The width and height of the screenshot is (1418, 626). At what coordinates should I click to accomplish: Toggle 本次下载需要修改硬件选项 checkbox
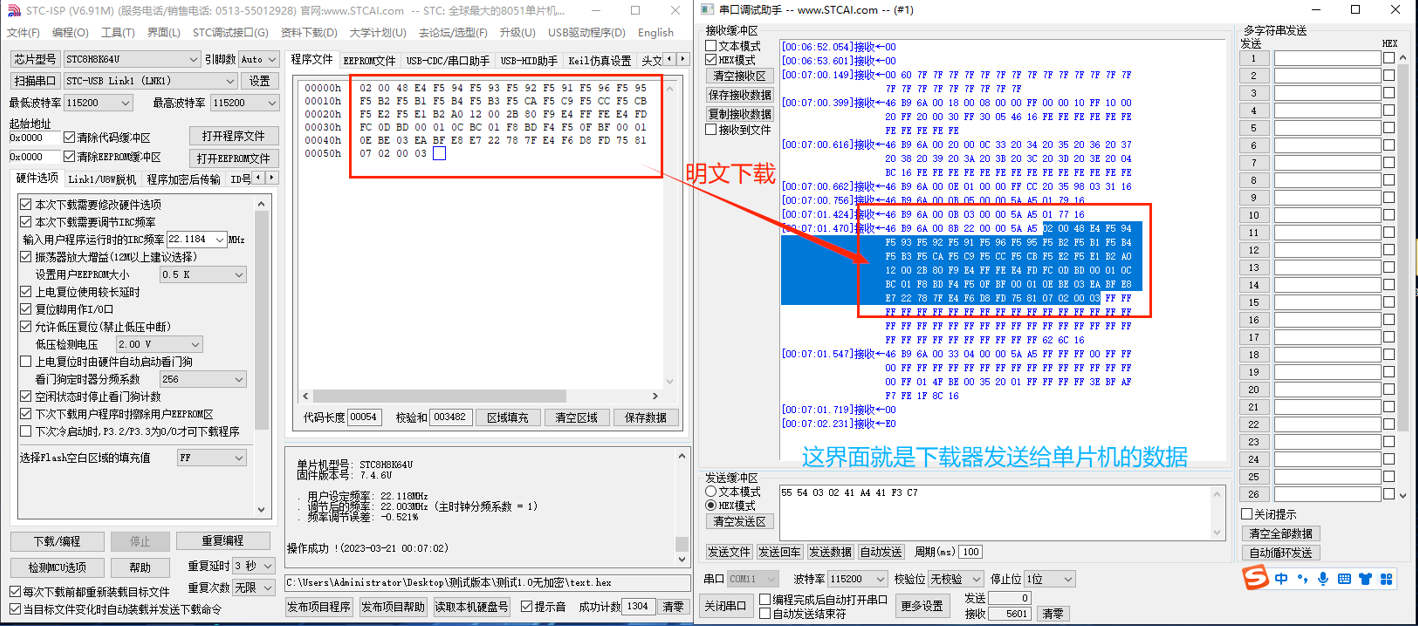point(26,204)
